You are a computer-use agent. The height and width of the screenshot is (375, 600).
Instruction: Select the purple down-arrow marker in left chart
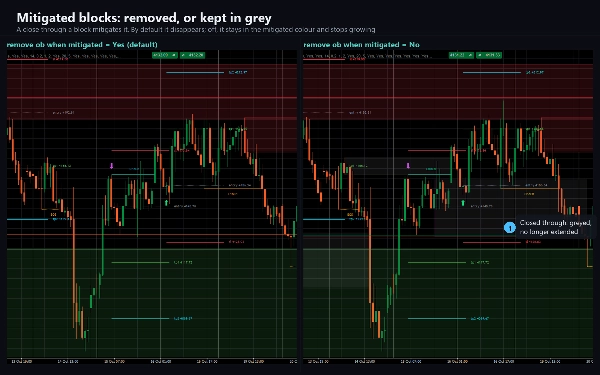click(x=112, y=166)
